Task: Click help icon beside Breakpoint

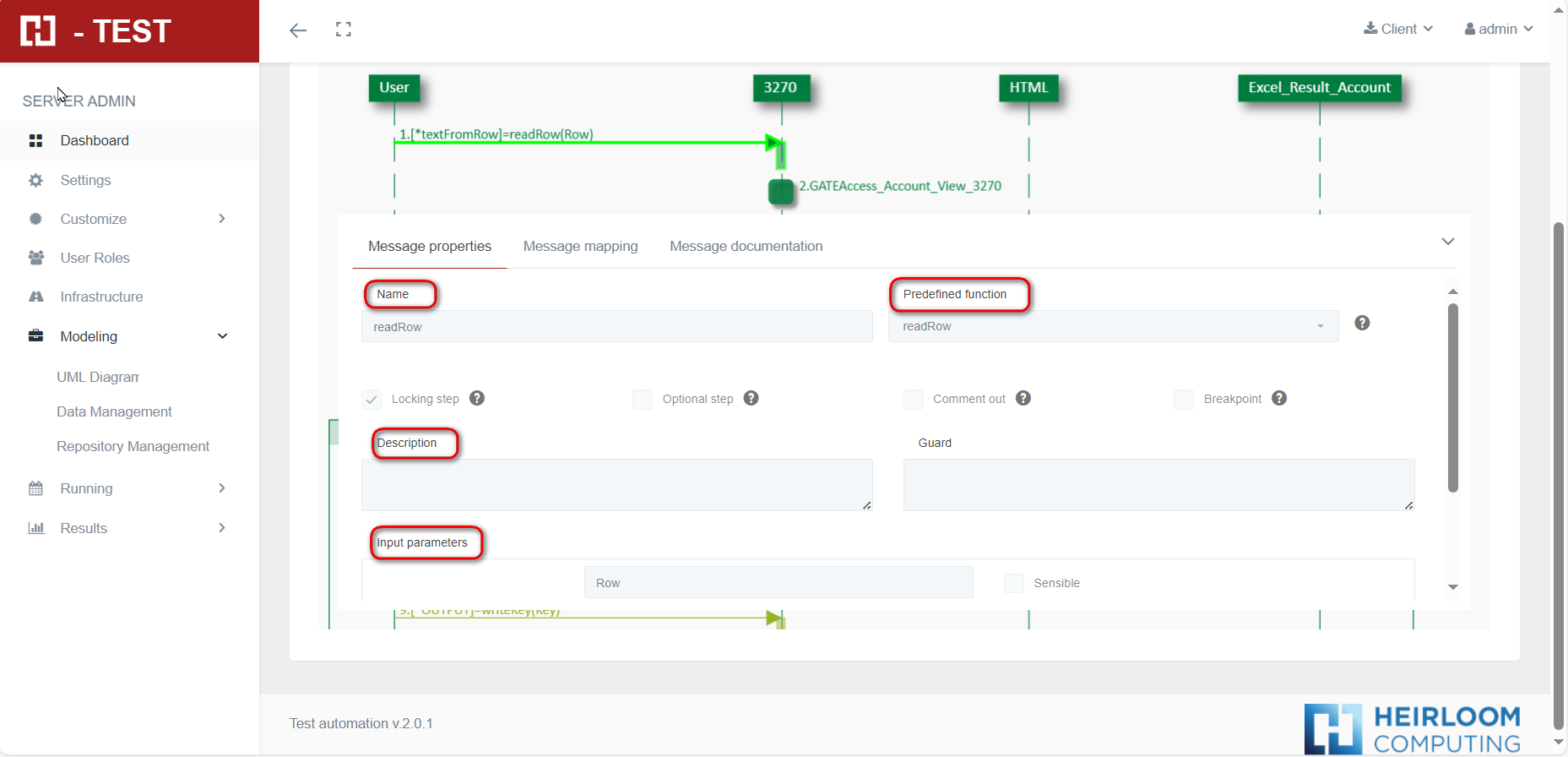Action: coord(1279,398)
